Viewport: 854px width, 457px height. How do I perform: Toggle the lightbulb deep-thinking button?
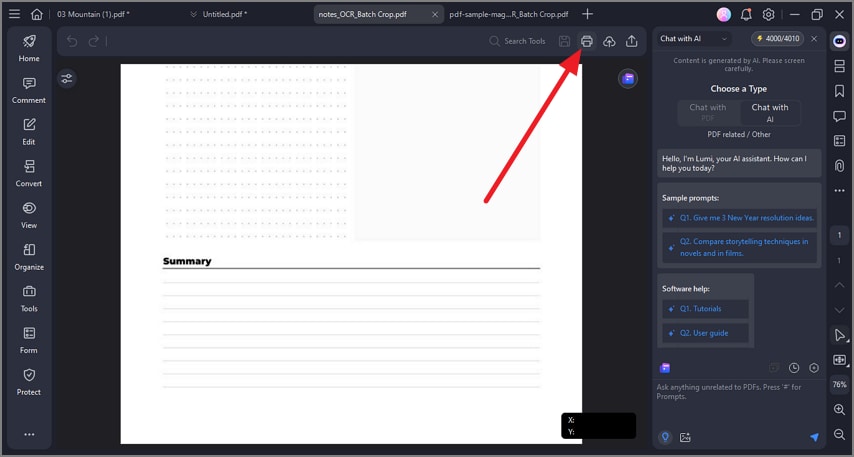point(665,437)
